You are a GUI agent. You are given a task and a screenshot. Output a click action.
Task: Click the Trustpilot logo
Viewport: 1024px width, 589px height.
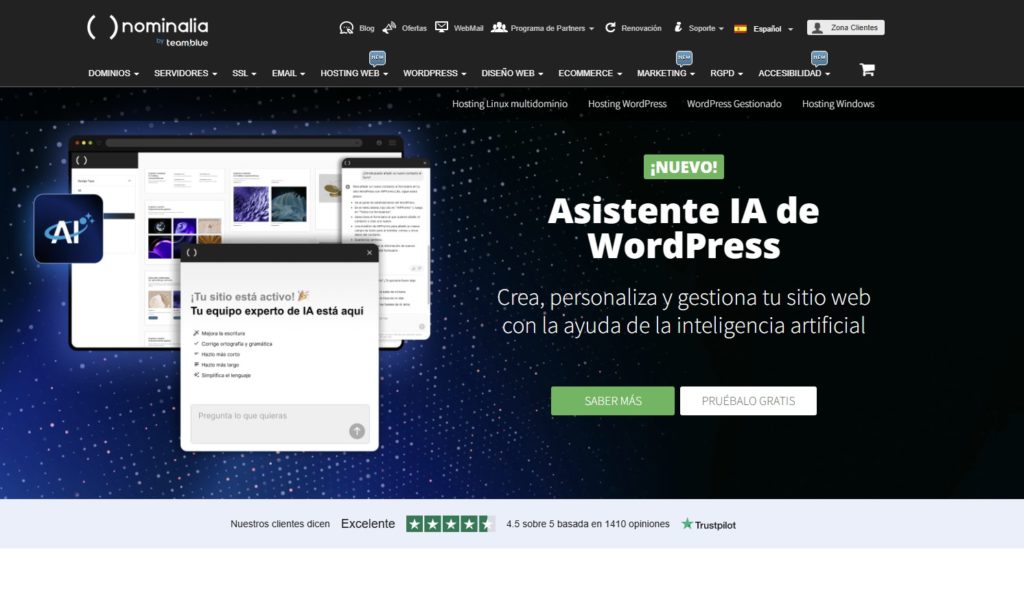[709, 524]
